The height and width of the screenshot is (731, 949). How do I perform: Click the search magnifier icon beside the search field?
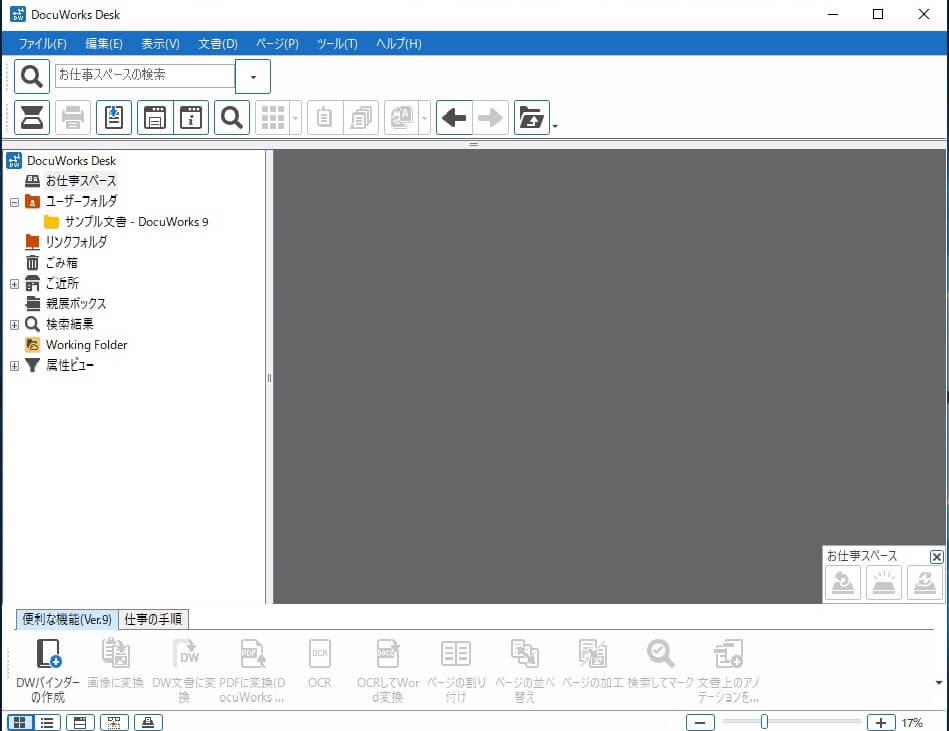click(x=32, y=76)
